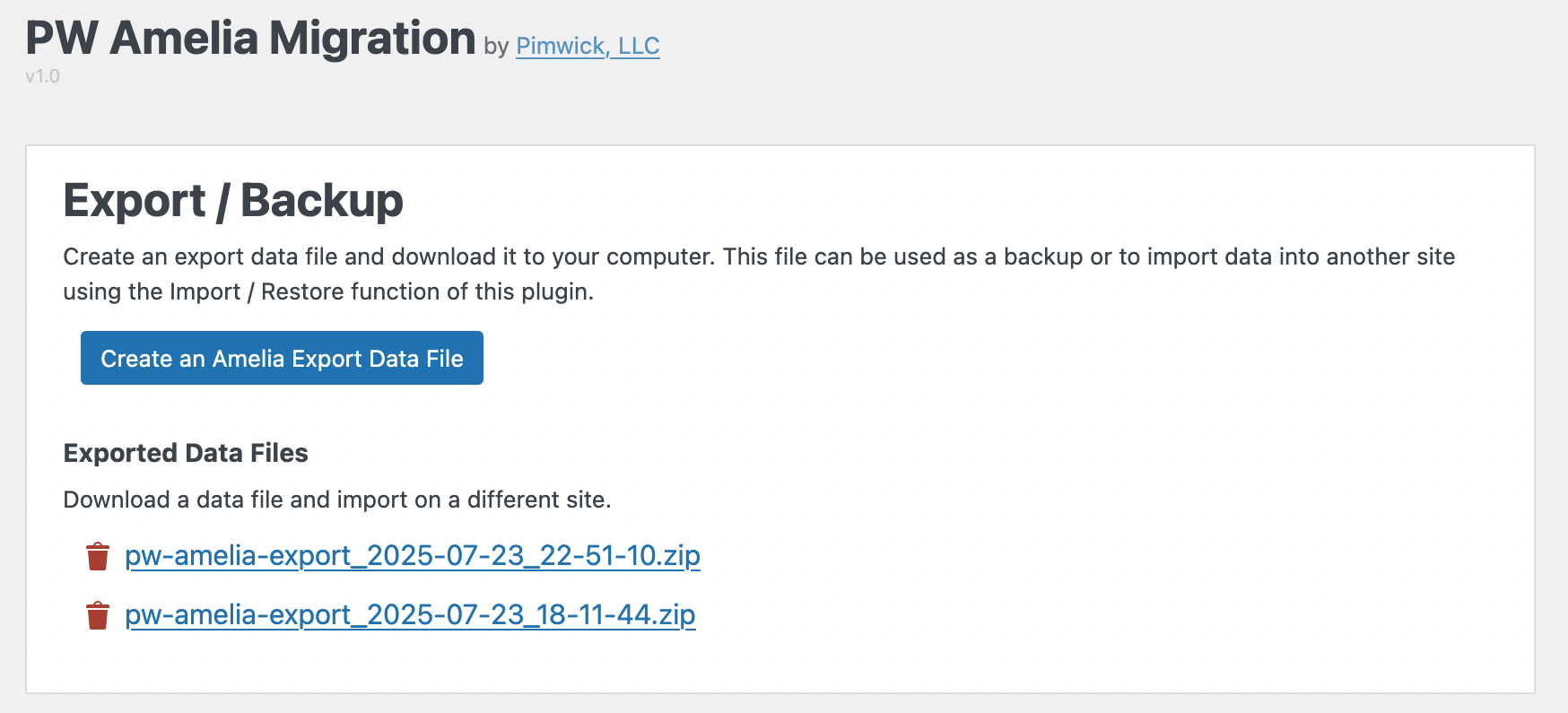Remove the oldest exported data file via trash icon
This screenshot has width=1568, height=713.
coord(98,615)
